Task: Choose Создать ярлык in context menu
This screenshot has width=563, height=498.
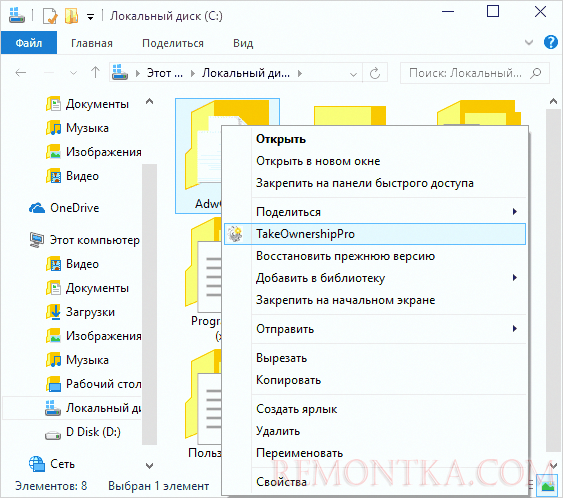Action: 375,409
